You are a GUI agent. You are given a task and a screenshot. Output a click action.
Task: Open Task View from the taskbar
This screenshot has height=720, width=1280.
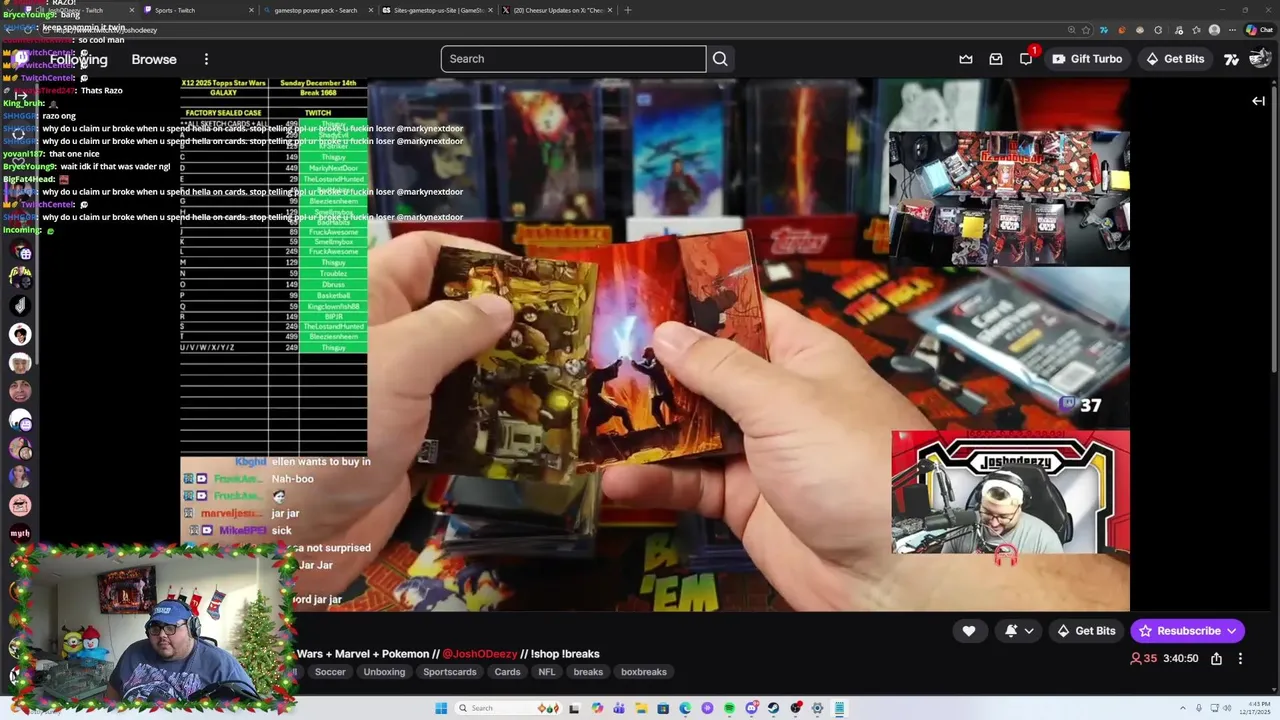point(574,708)
